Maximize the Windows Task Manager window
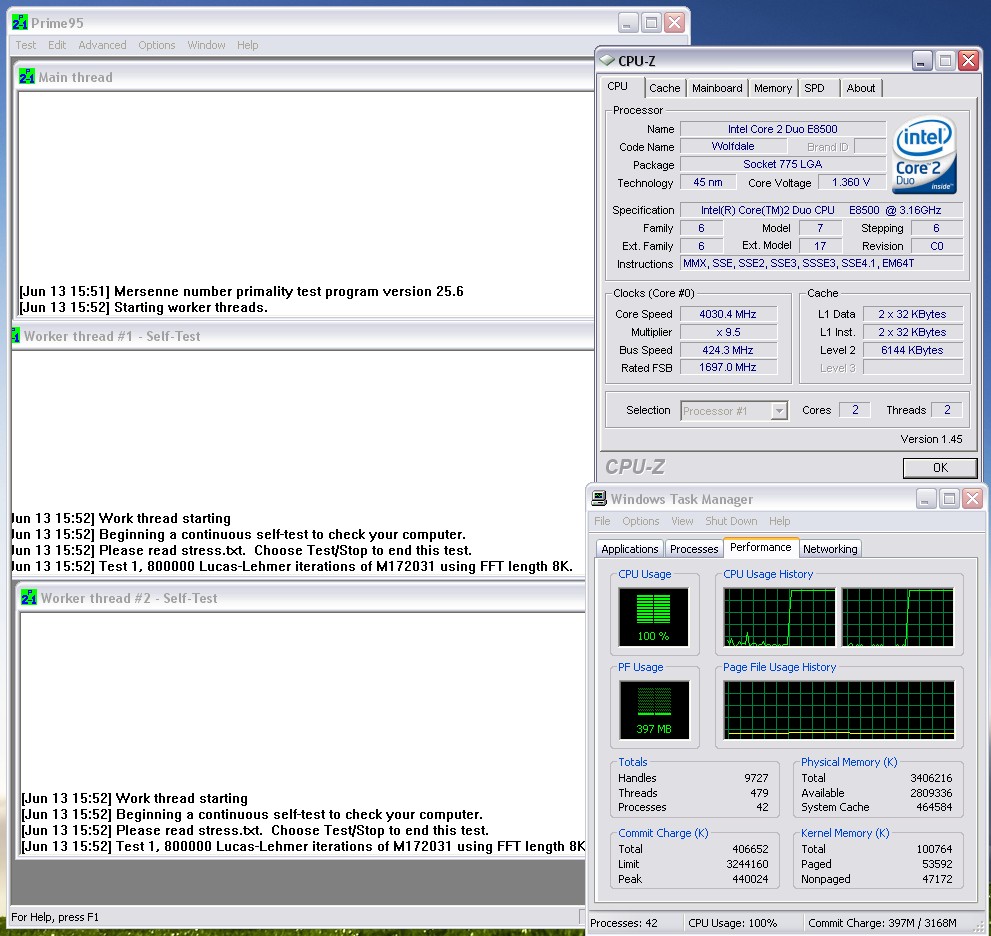This screenshot has width=991, height=936. (x=949, y=499)
